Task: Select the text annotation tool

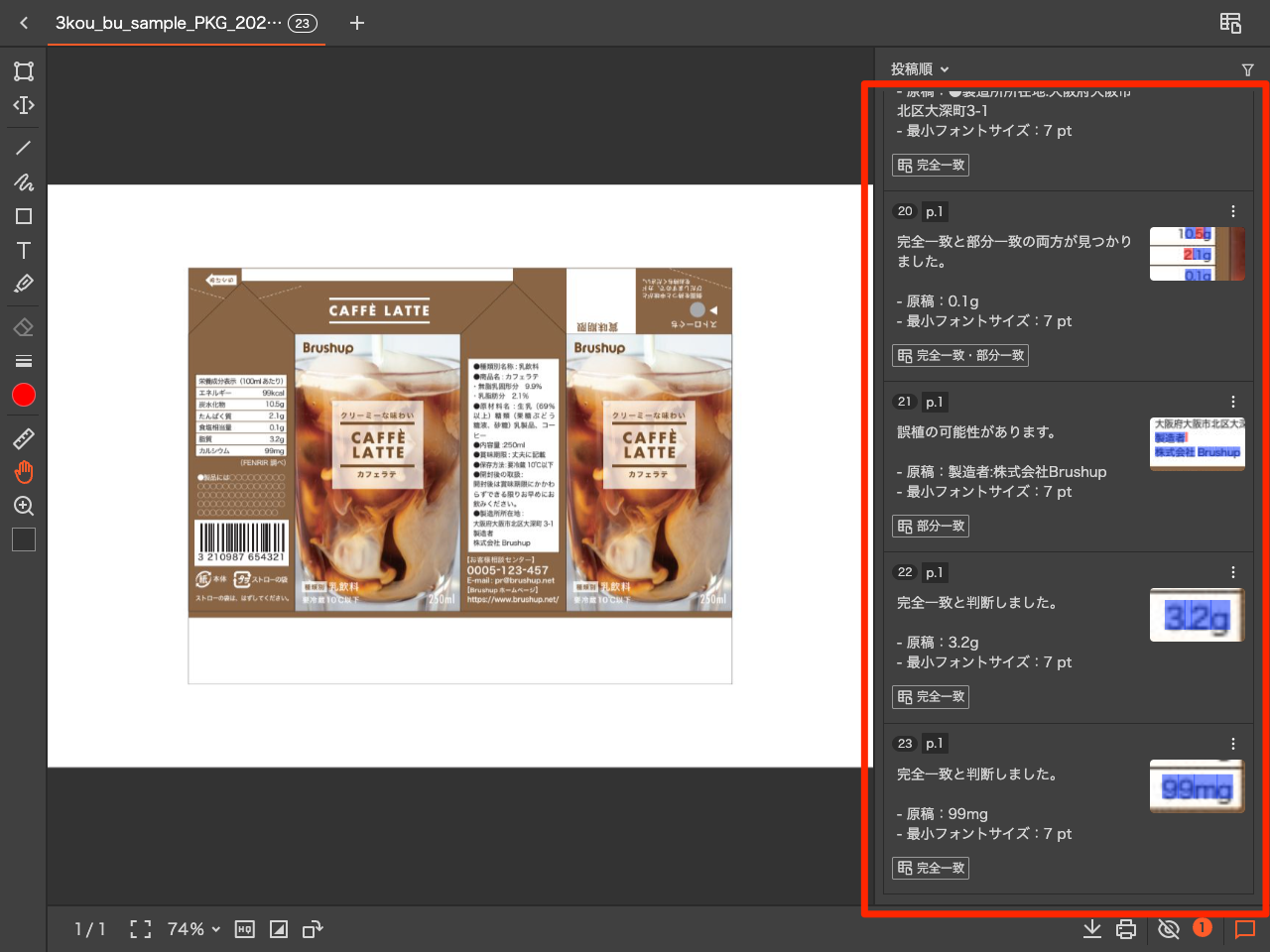Action: click(23, 251)
